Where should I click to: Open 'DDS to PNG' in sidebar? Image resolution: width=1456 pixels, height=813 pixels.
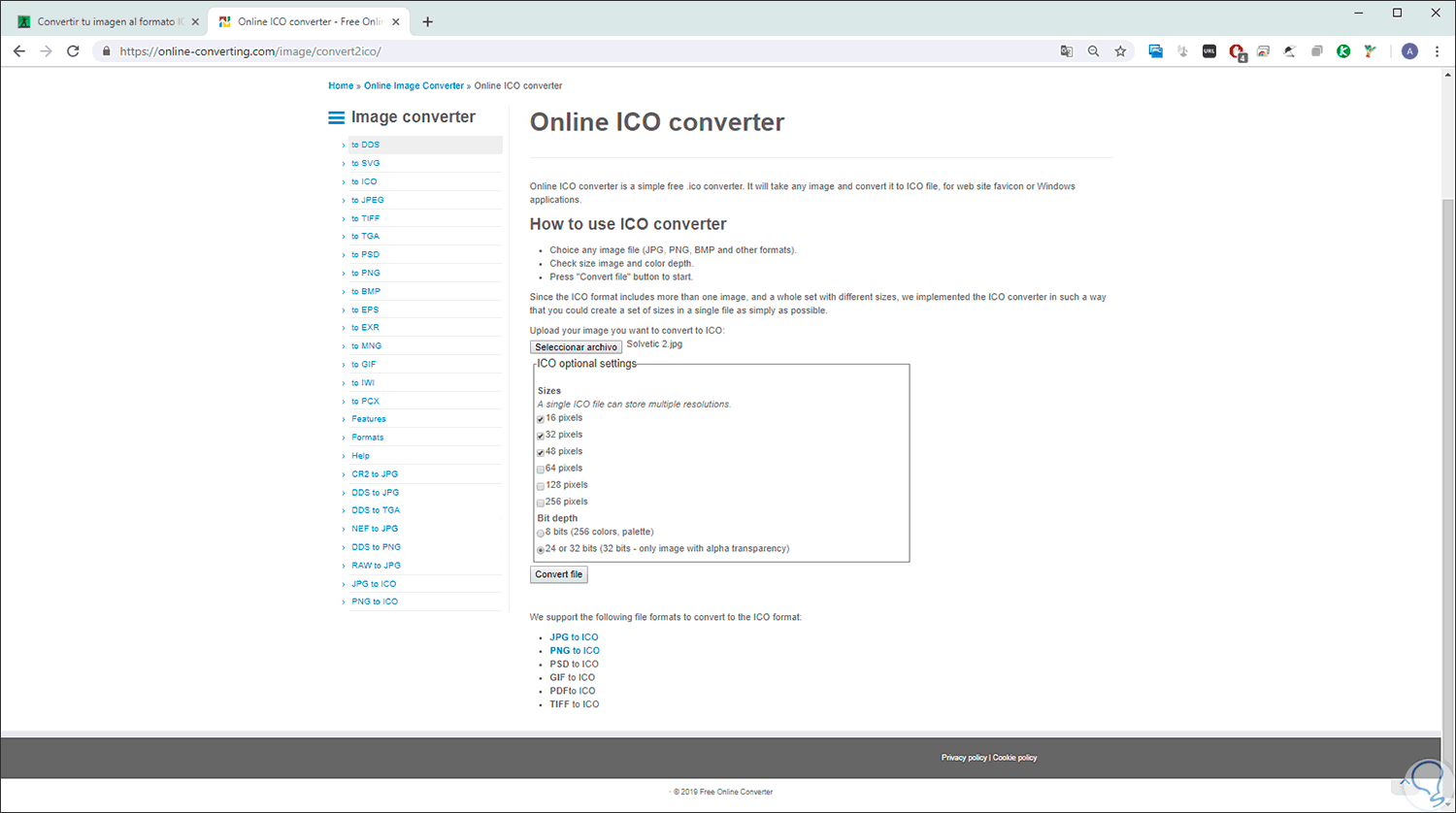376,547
